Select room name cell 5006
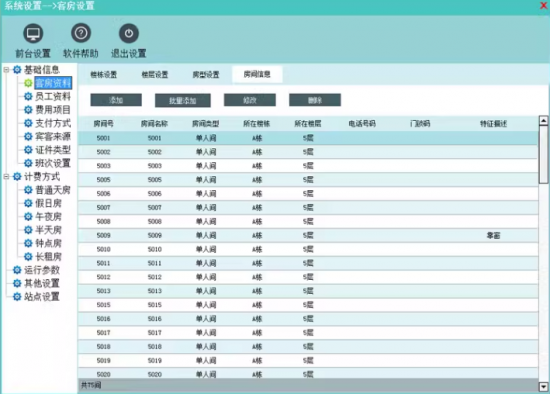This screenshot has width=550, height=394. tap(155, 194)
